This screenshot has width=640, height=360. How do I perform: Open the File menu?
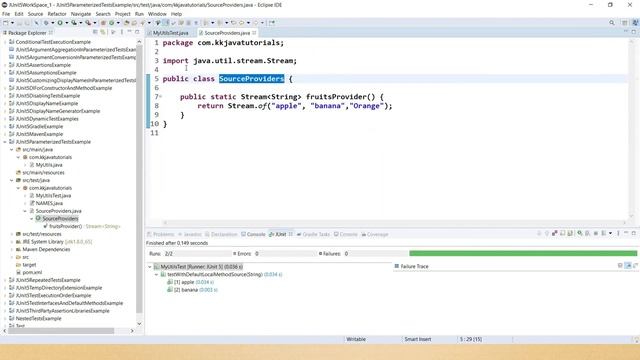pyautogui.click(x=6, y=14)
